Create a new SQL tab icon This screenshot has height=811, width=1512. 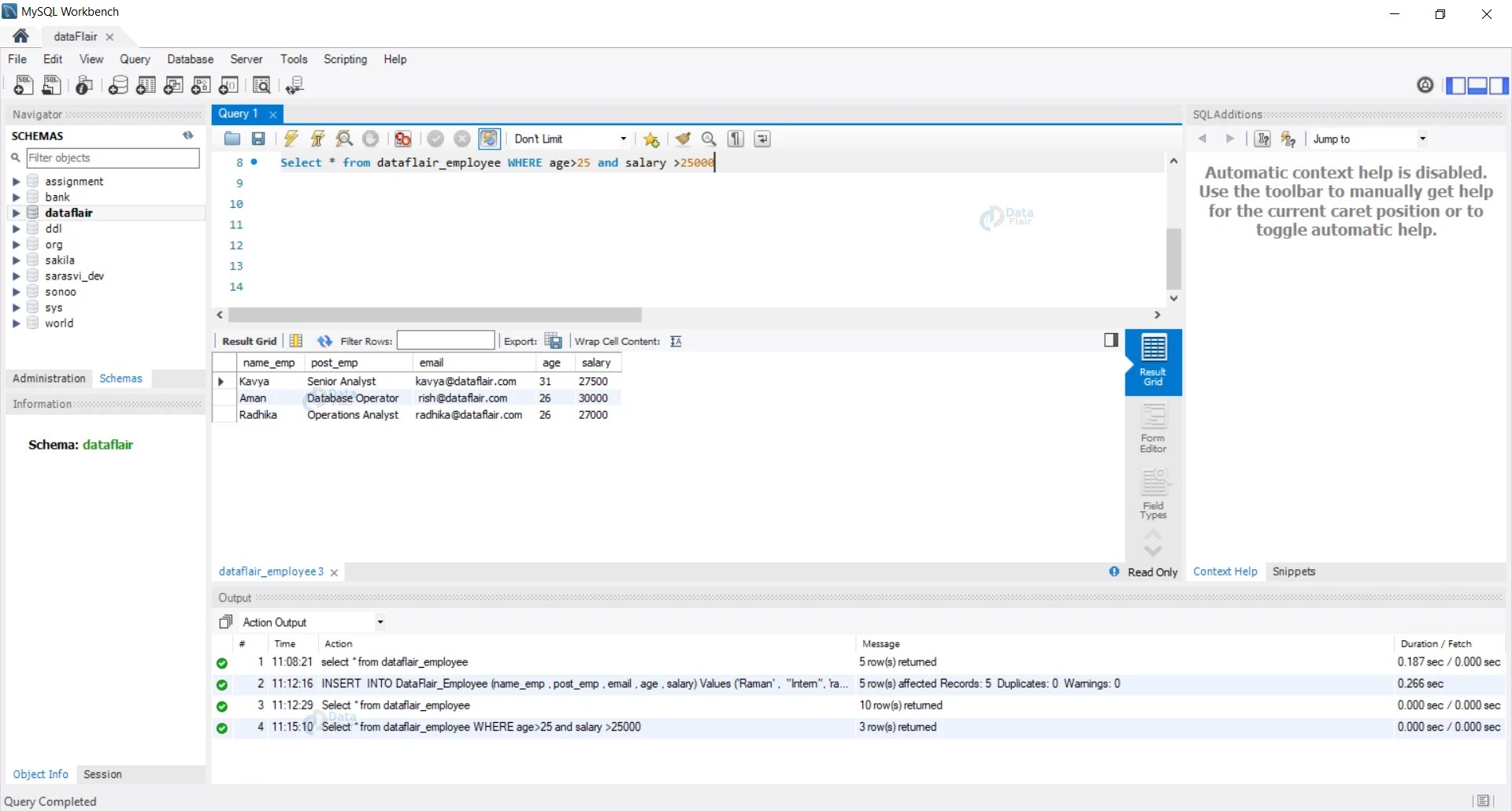24,85
